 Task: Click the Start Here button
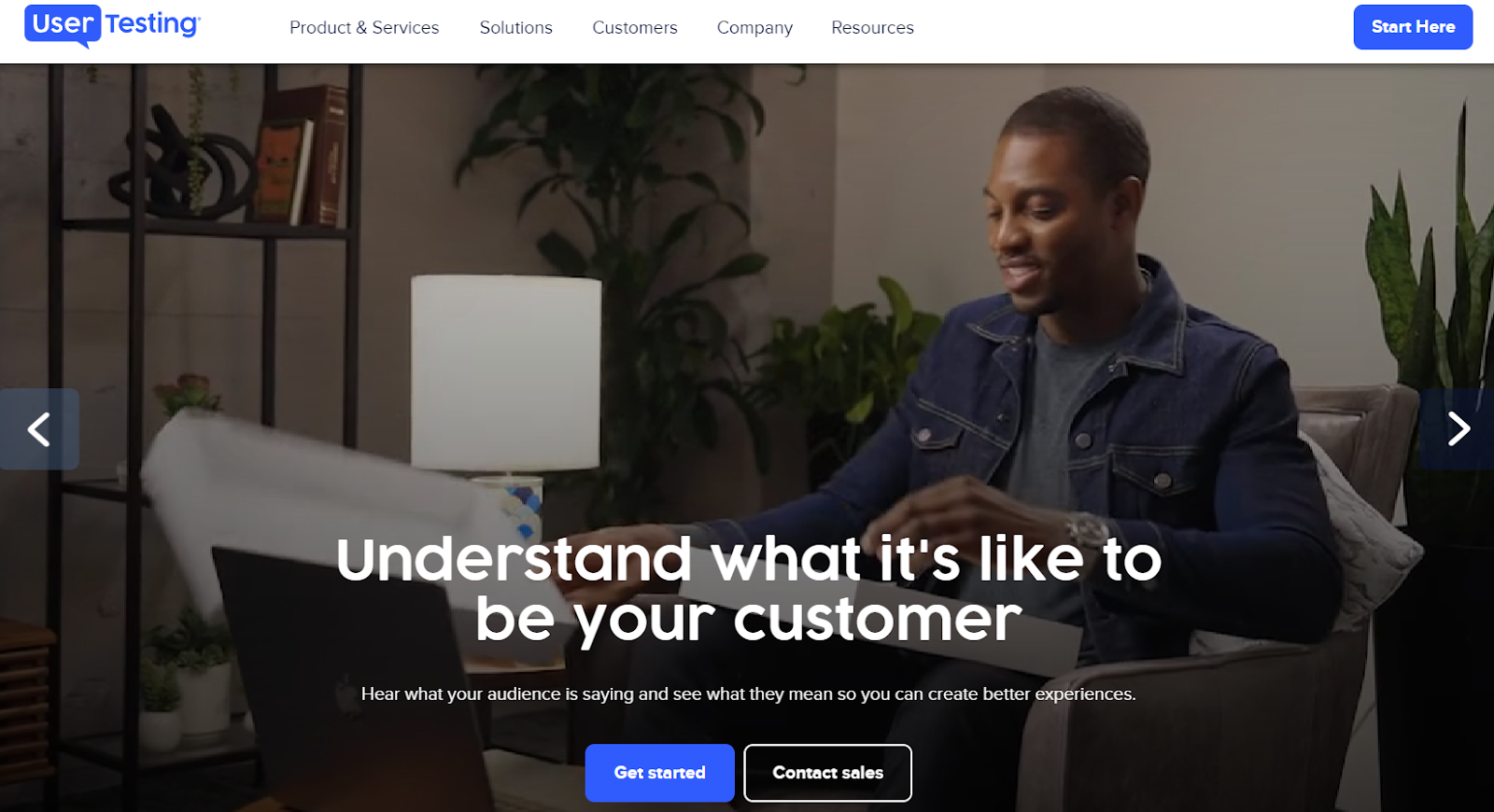point(1413,27)
